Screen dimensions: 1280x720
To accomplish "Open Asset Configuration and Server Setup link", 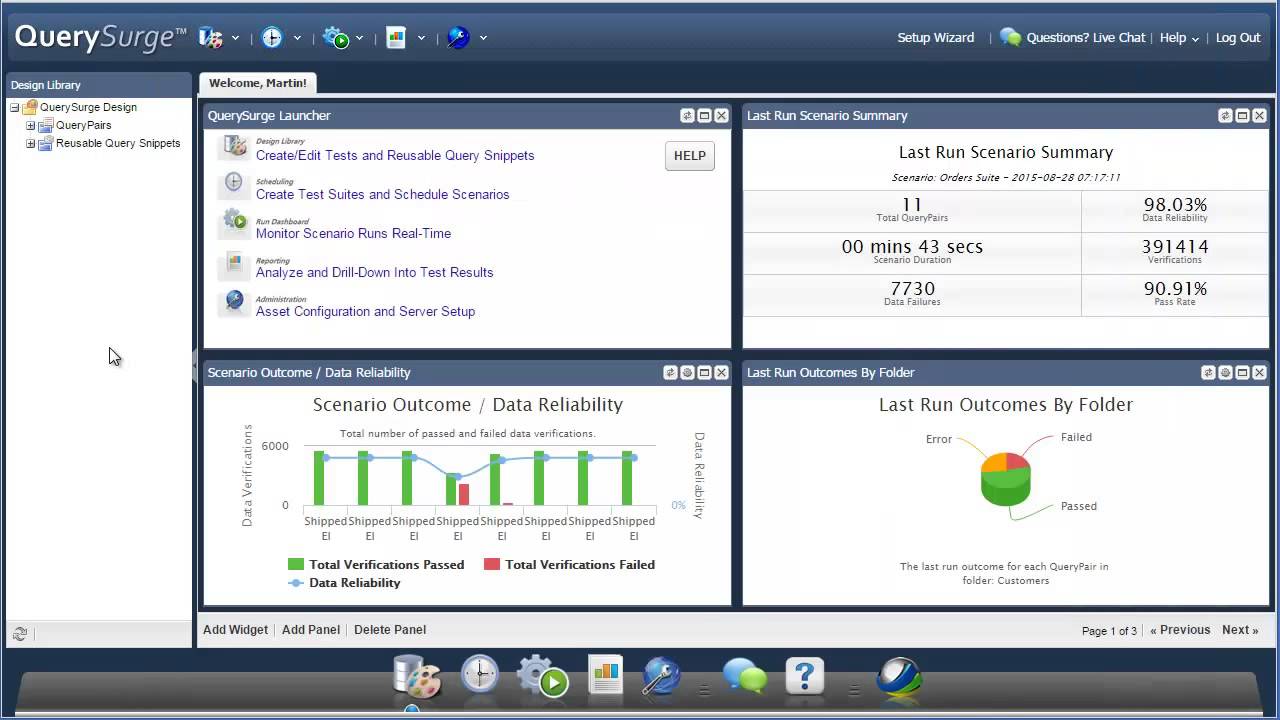I will [x=365, y=311].
